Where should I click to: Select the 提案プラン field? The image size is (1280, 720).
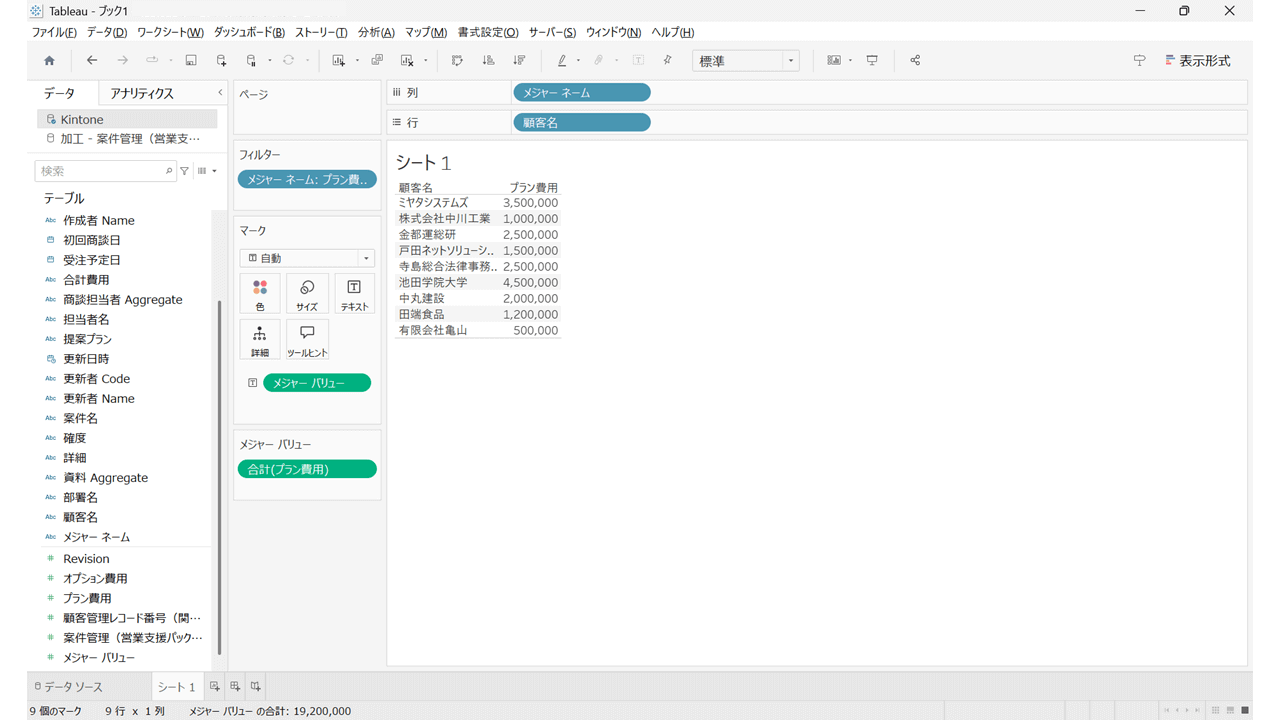tap(87, 339)
